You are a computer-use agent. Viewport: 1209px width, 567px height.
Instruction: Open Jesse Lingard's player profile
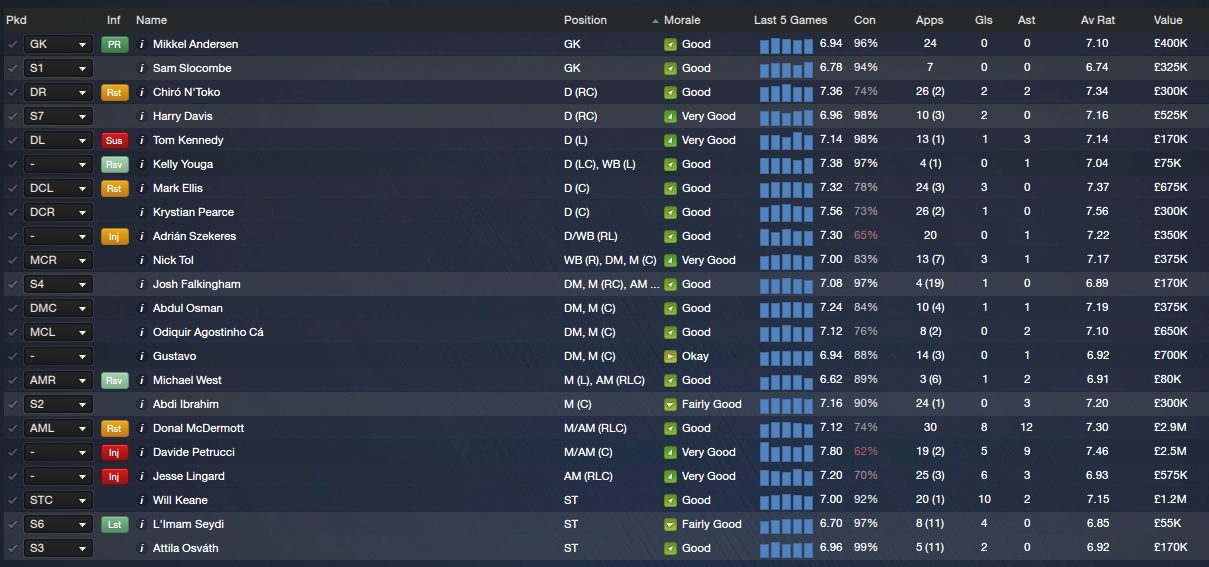point(188,476)
